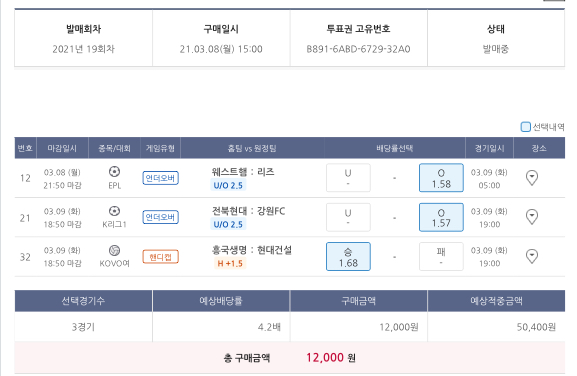
Task: Click the location pin for match 21
Action: click(532, 217)
